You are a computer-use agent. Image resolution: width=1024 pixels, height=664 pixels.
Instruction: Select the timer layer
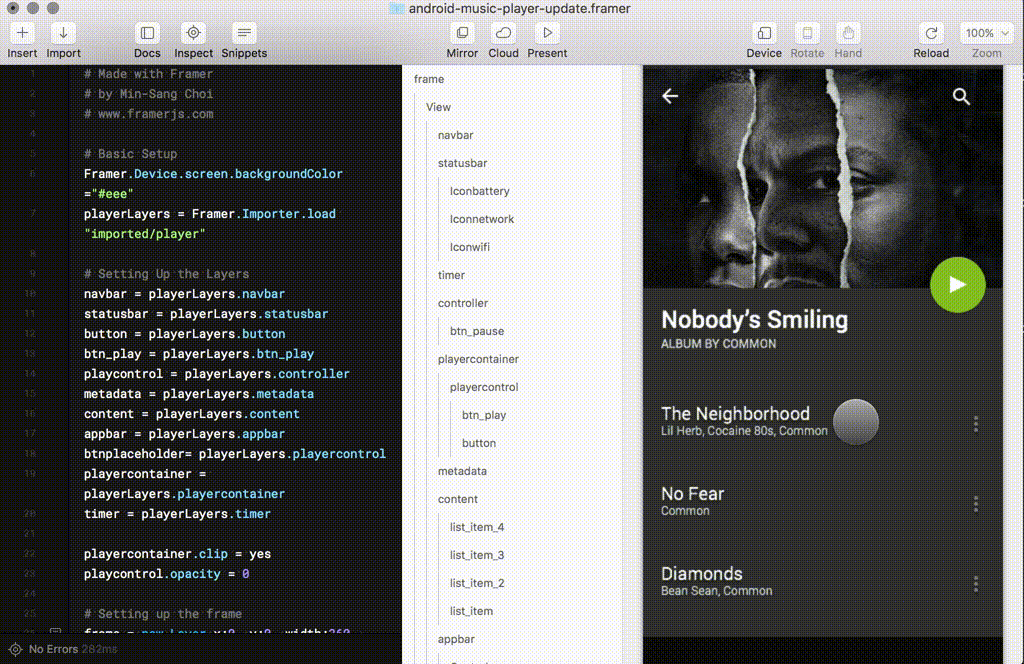point(451,276)
